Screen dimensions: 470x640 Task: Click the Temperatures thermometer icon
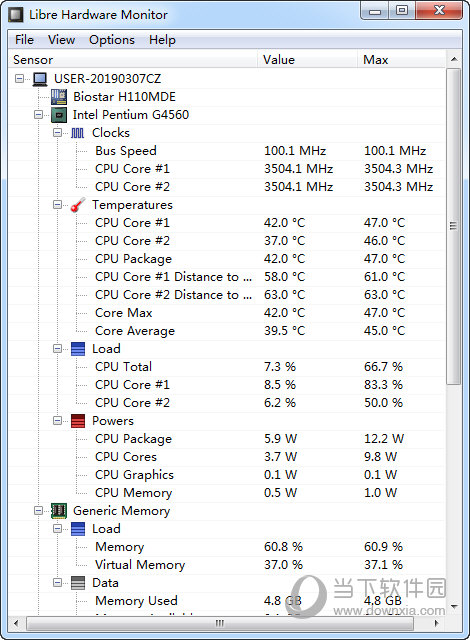78,205
